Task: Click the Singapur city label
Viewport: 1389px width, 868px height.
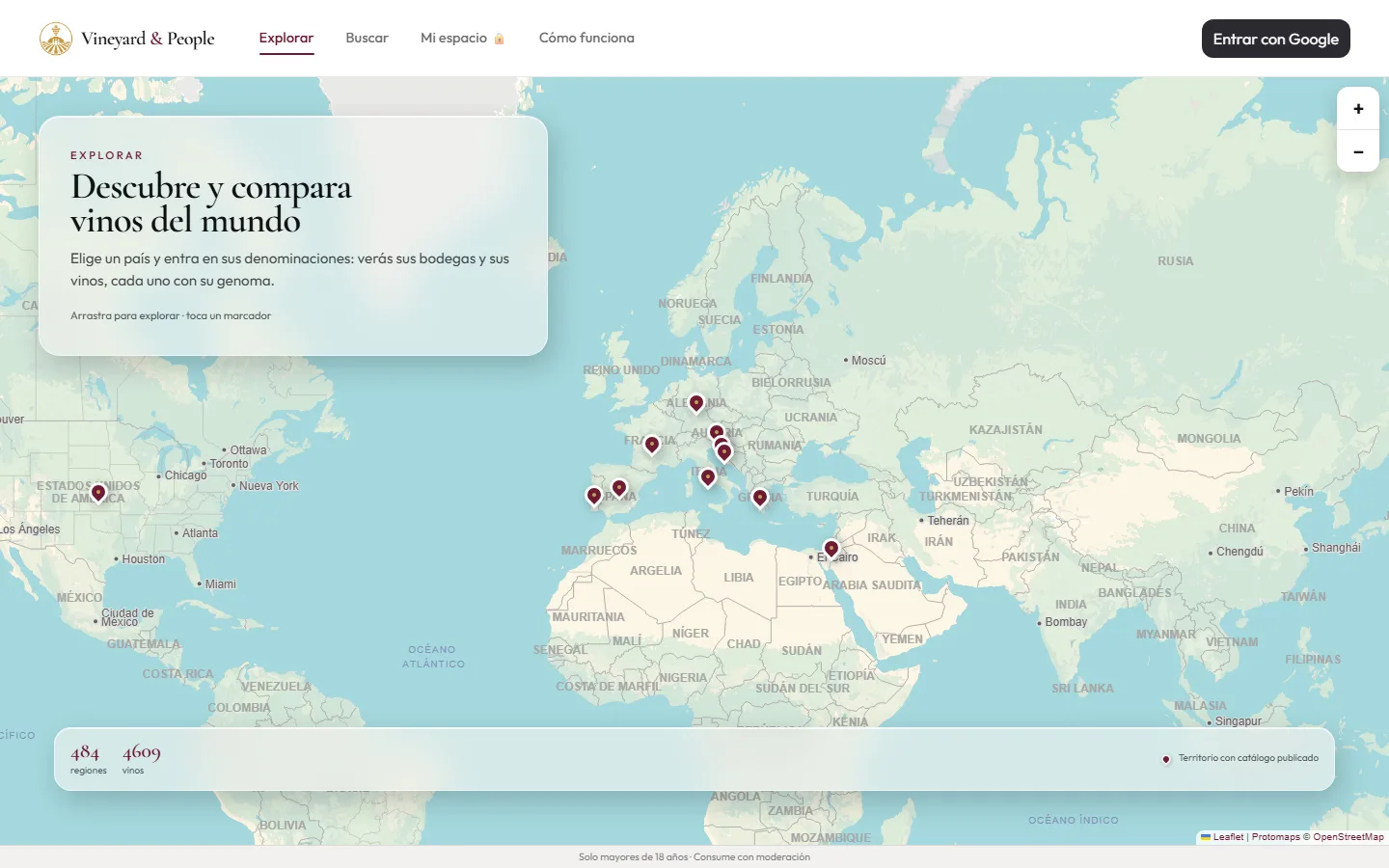Action: click(x=1235, y=721)
